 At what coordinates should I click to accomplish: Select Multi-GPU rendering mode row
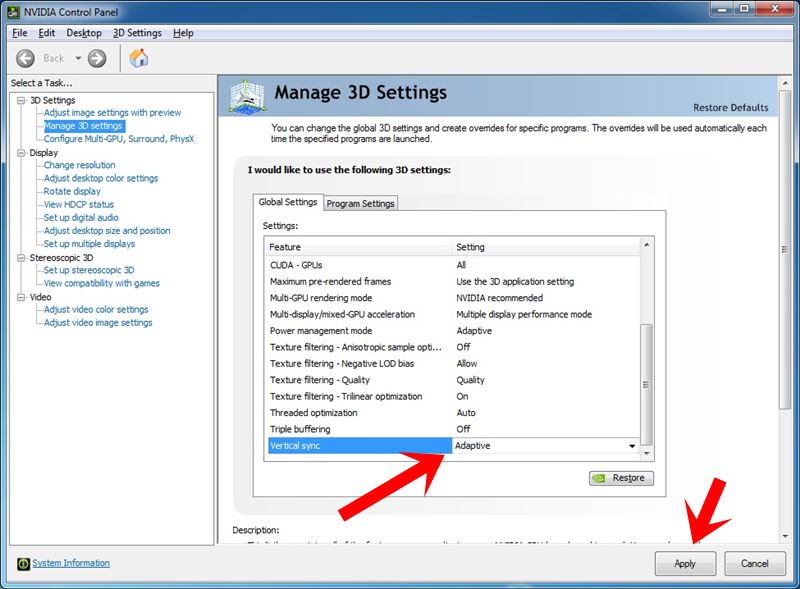tap(453, 298)
